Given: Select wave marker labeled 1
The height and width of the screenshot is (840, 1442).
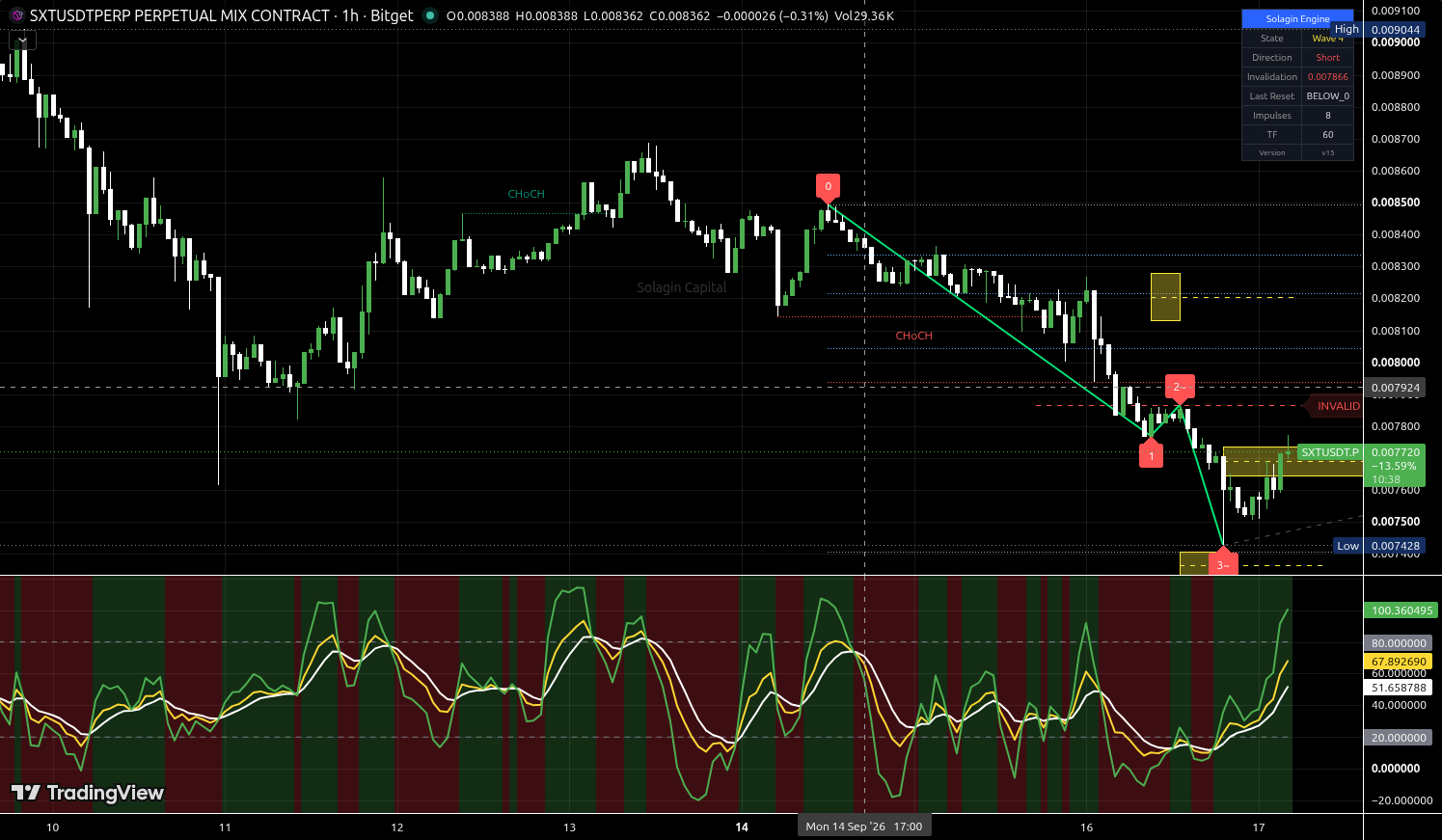Looking at the screenshot, I should [x=1151, y=454].
